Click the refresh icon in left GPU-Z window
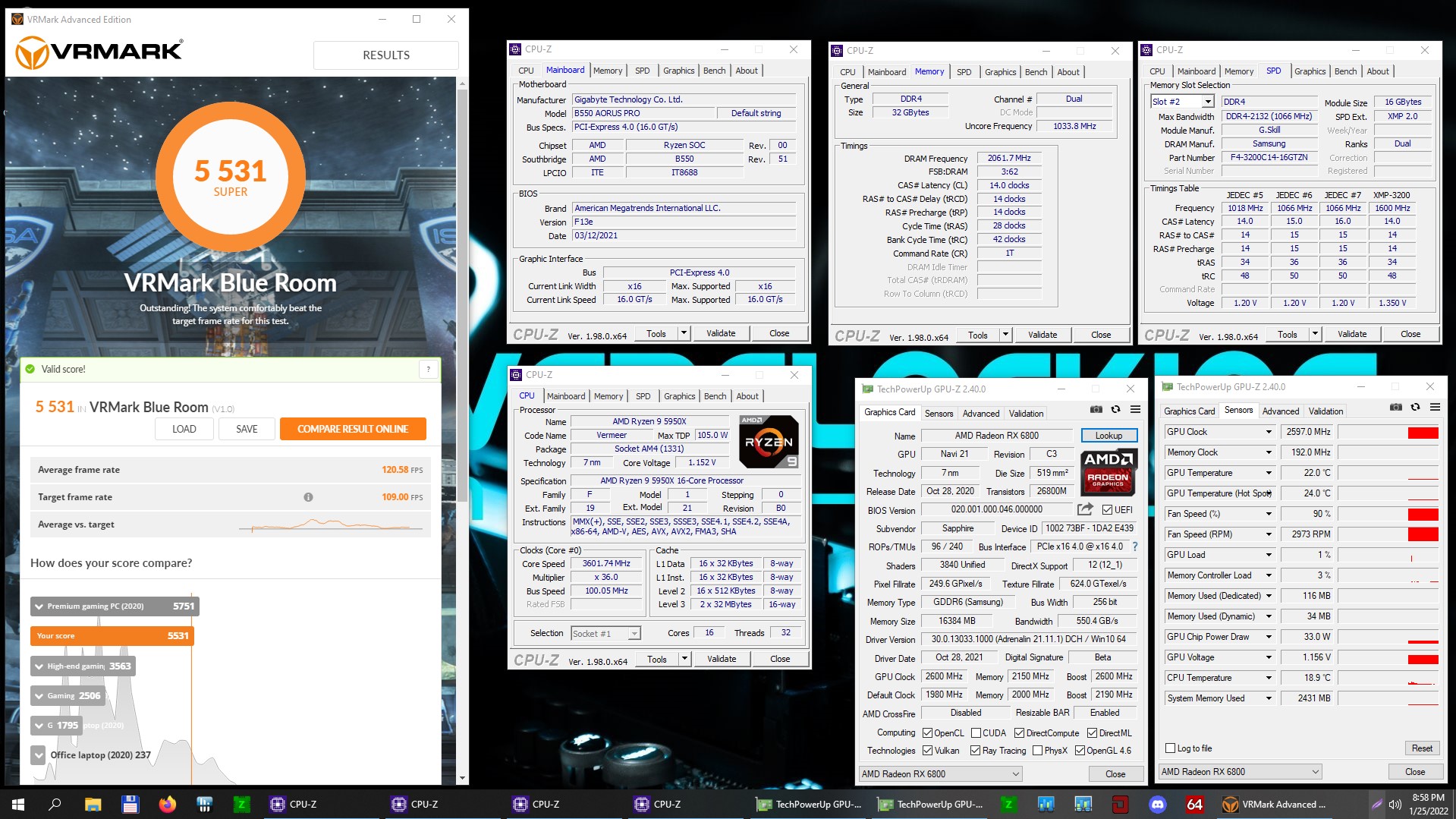The height and width of the screenshot is (819, 1456). click(x=1115, y=410)
